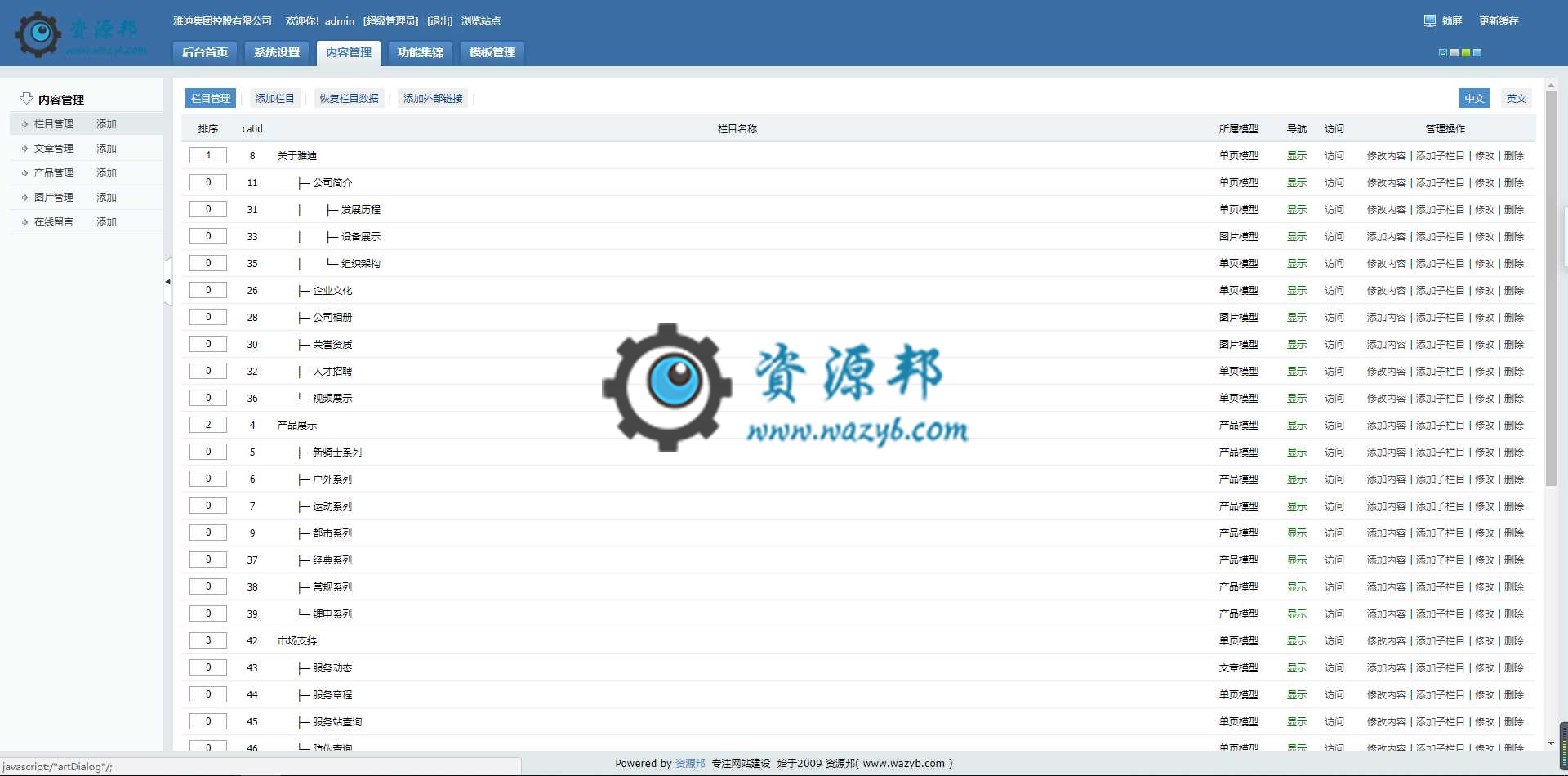1568x776 pixels.
Task: Click the 资源邦 gear logo in the header
Action: 38,33
